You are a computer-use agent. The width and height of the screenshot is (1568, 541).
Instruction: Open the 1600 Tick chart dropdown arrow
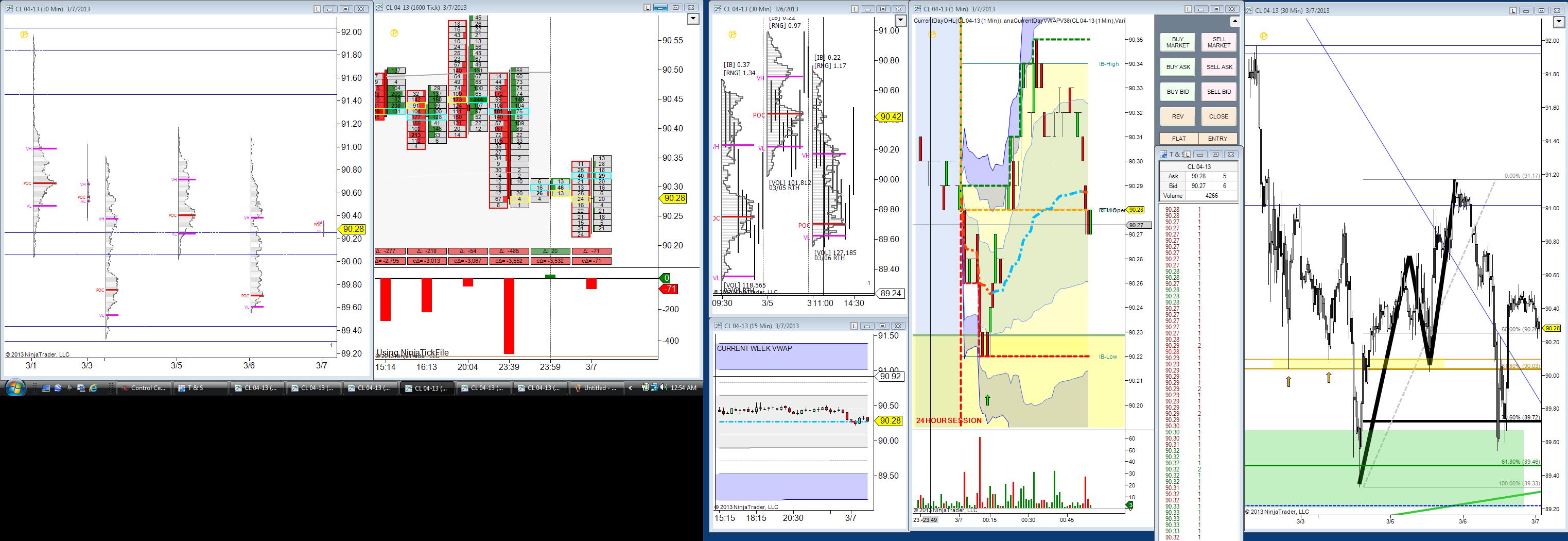pyautogui.click(x=693, y=19)
